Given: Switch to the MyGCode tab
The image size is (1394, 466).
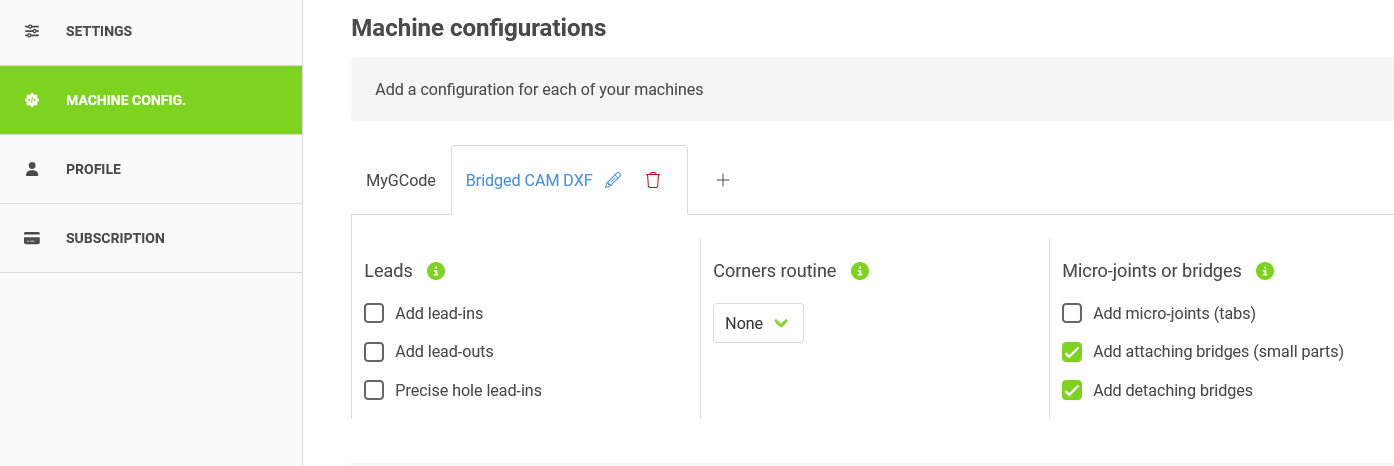Looking at the screenshot, I should point(401,181).
